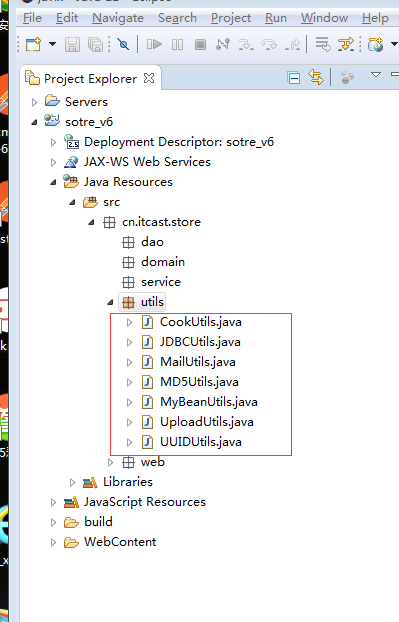Close the Project Explorer tab
399x622 pixels.
(149, 78)
